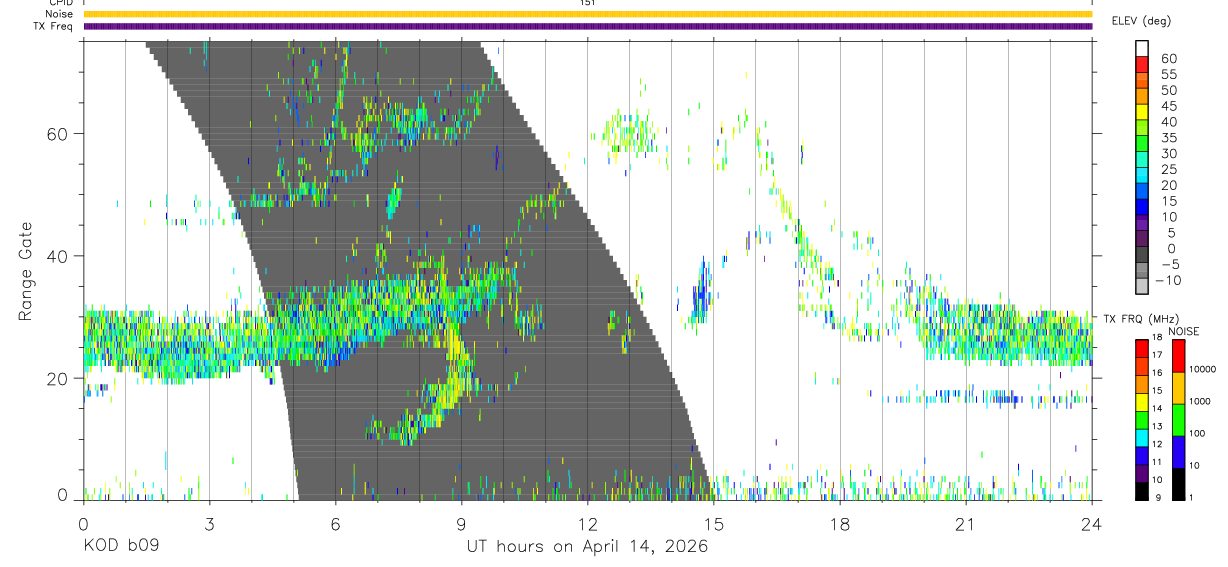Click the ELEV colorbar value '45'
Viewport: 1228px width, 567px height.
(1170, 106)
